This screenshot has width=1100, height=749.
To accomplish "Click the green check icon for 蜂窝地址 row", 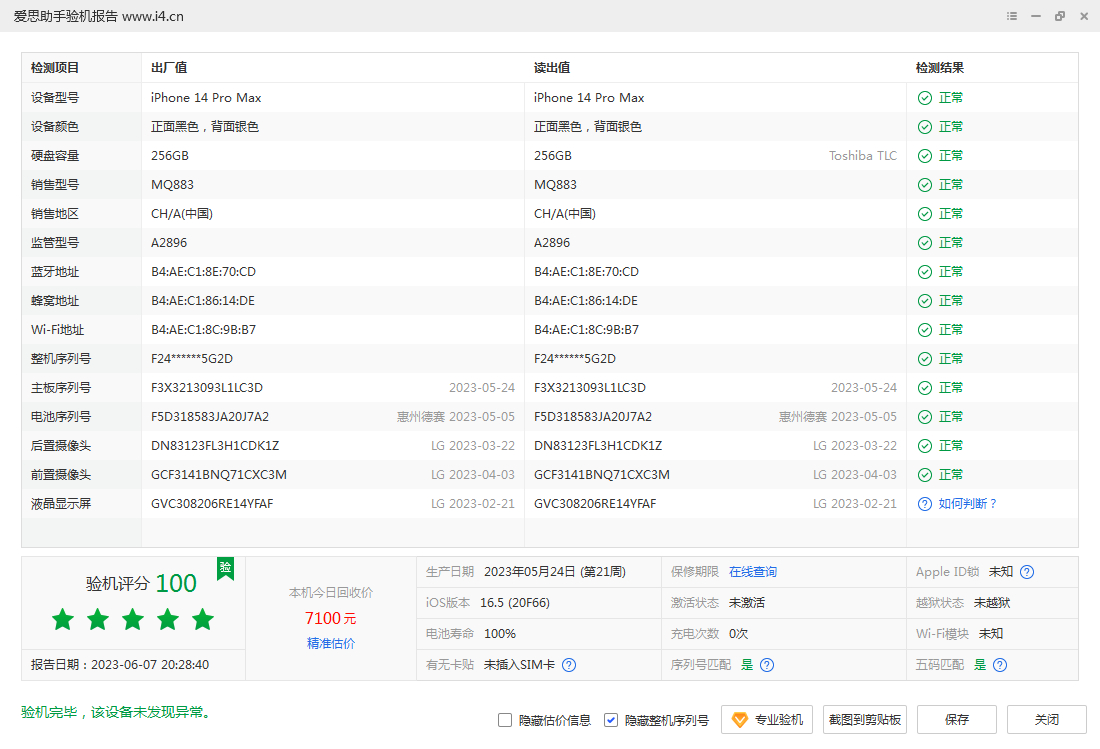I will (x=925, y=301).
